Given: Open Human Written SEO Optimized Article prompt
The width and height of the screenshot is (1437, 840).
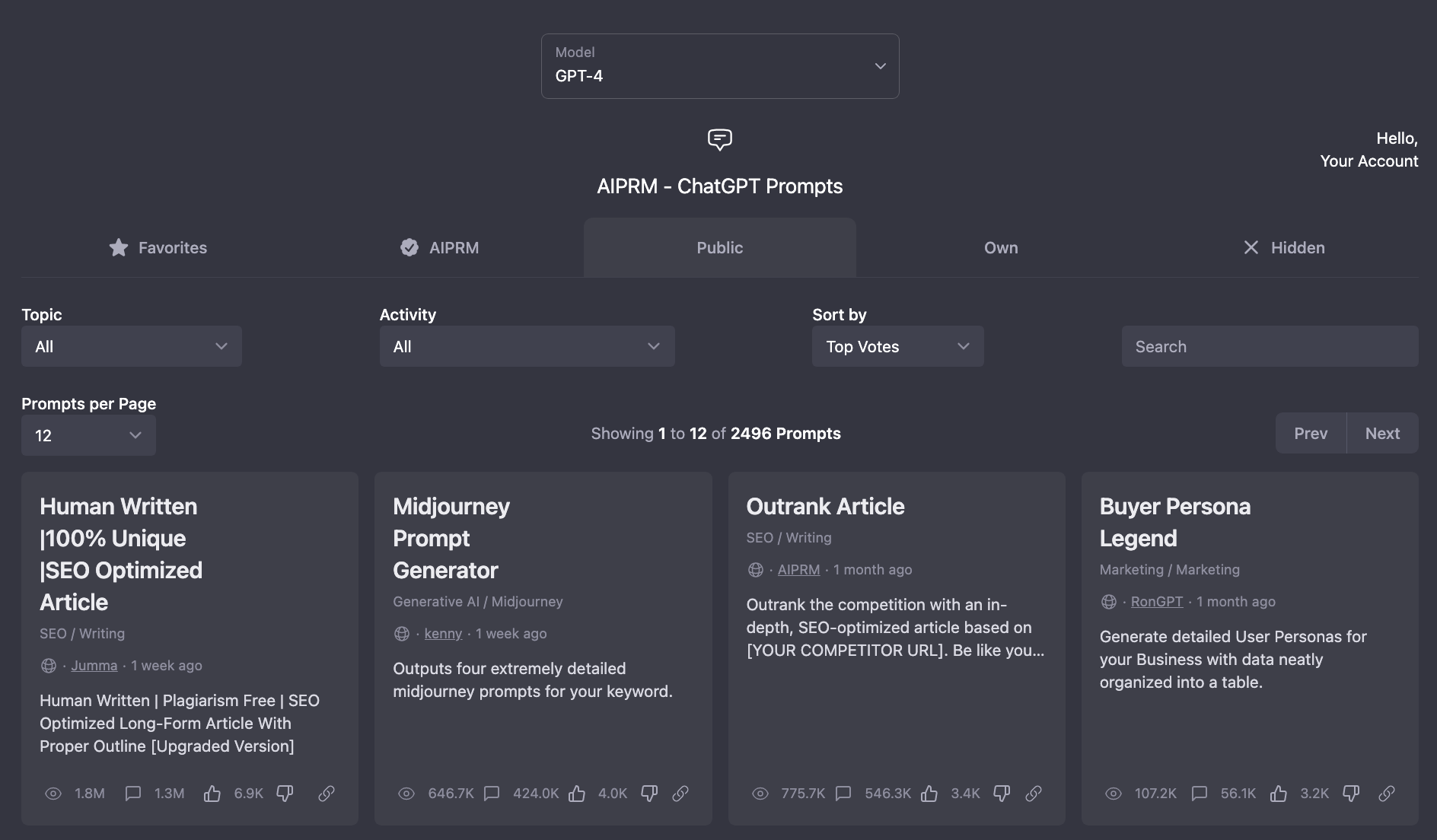Looking at the screenshot, I should (121, 554).
